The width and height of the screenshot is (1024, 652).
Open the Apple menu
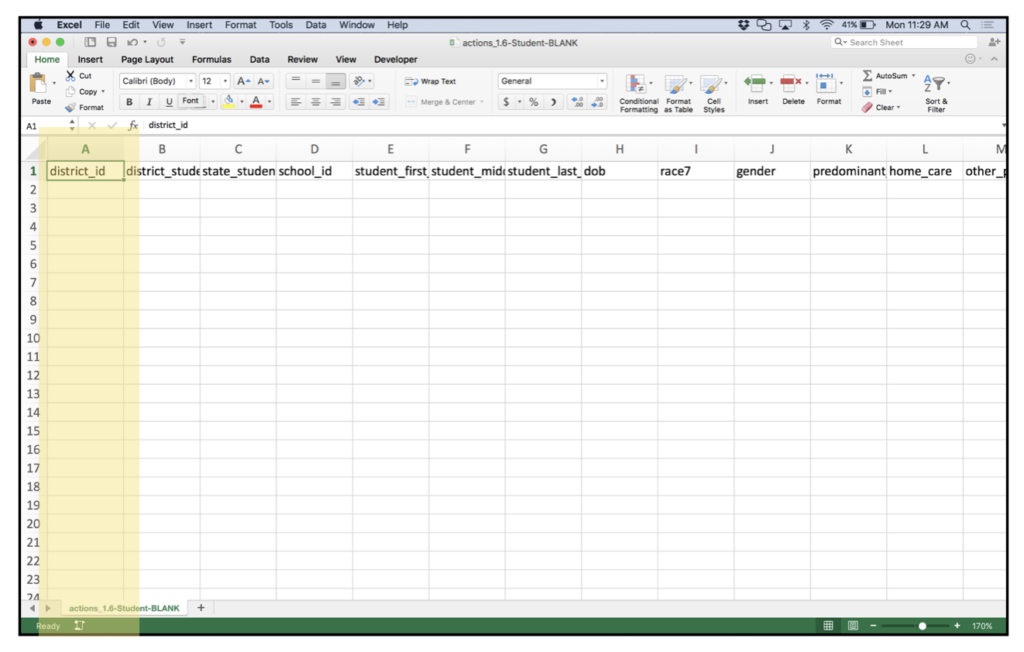[39, 25]
